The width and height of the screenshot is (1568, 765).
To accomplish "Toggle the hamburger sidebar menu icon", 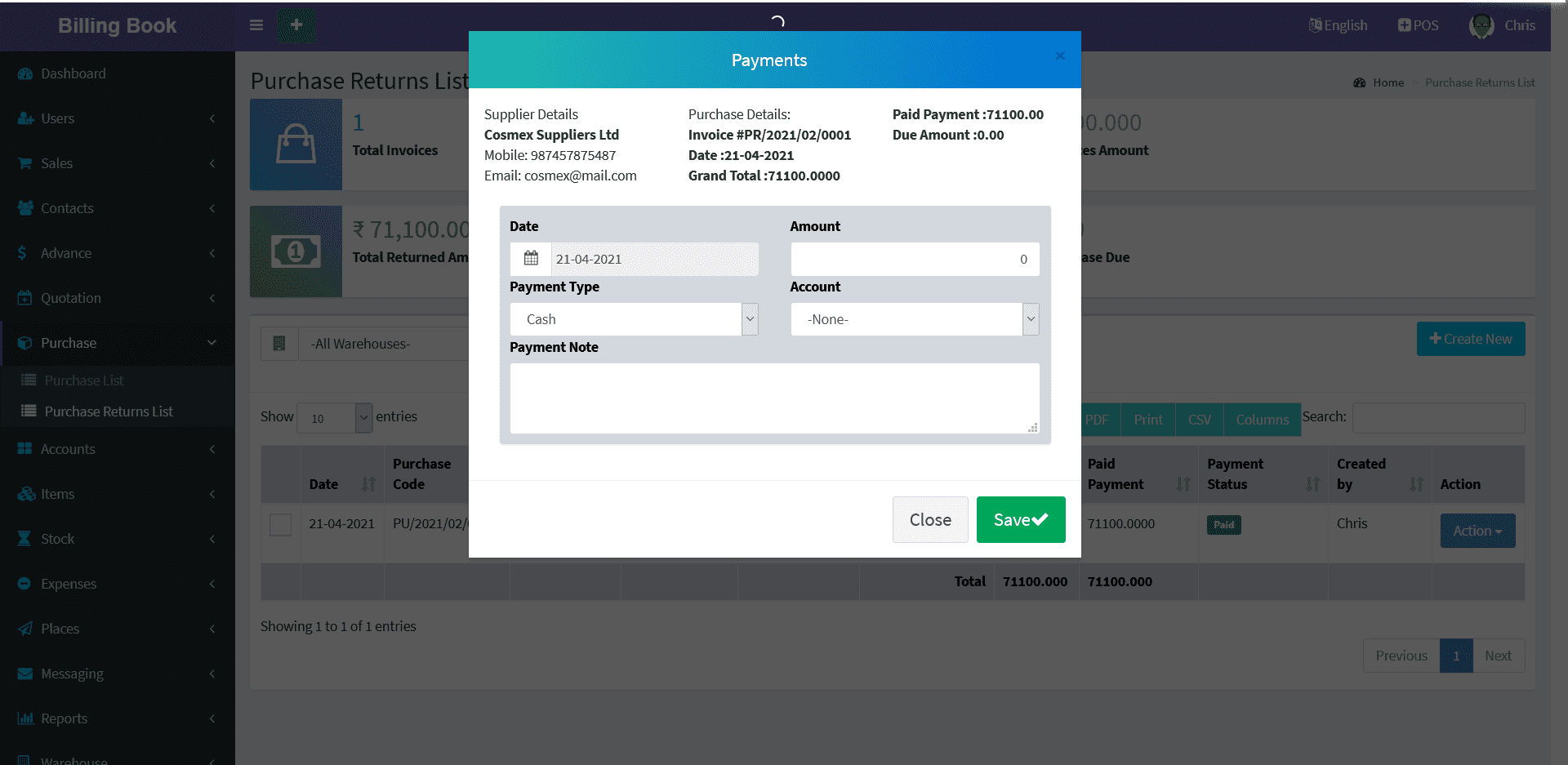I will point(256,25).
